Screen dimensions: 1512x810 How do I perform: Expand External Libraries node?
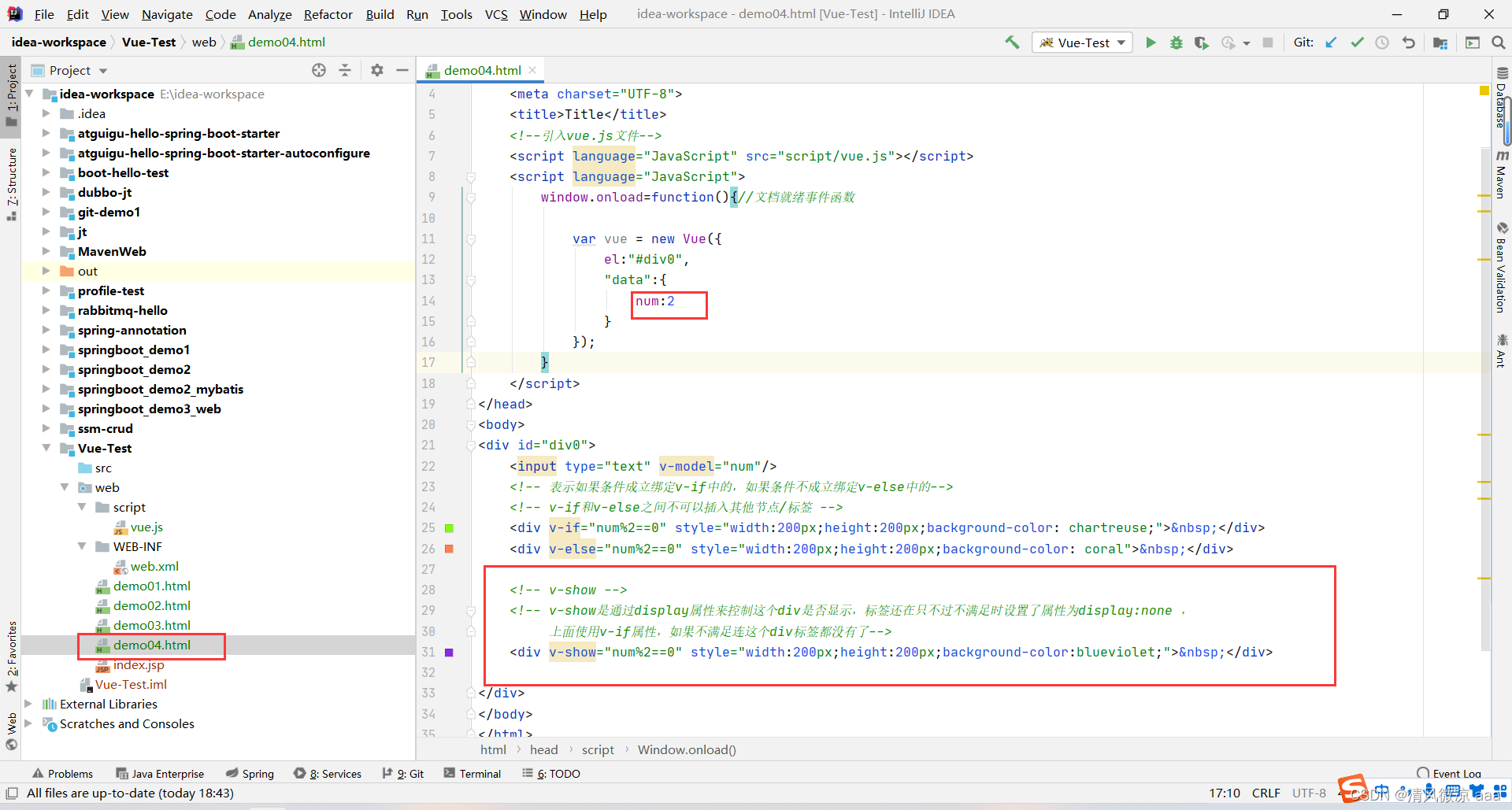[29, 704]
